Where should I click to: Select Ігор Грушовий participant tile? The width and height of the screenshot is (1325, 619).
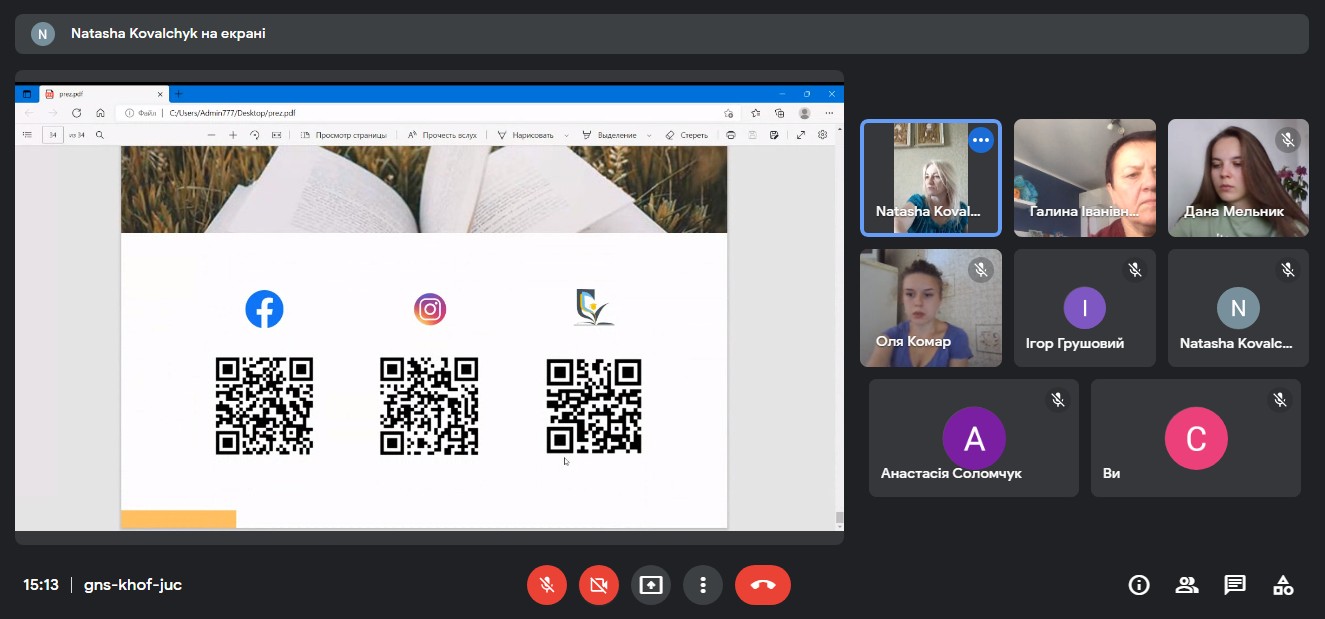coord(1085,308)
